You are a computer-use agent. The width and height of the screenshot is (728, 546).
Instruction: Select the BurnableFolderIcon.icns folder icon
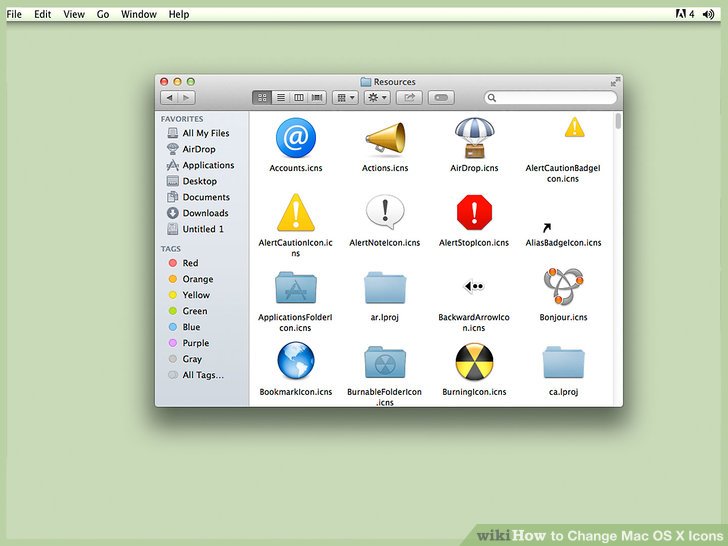385,362
